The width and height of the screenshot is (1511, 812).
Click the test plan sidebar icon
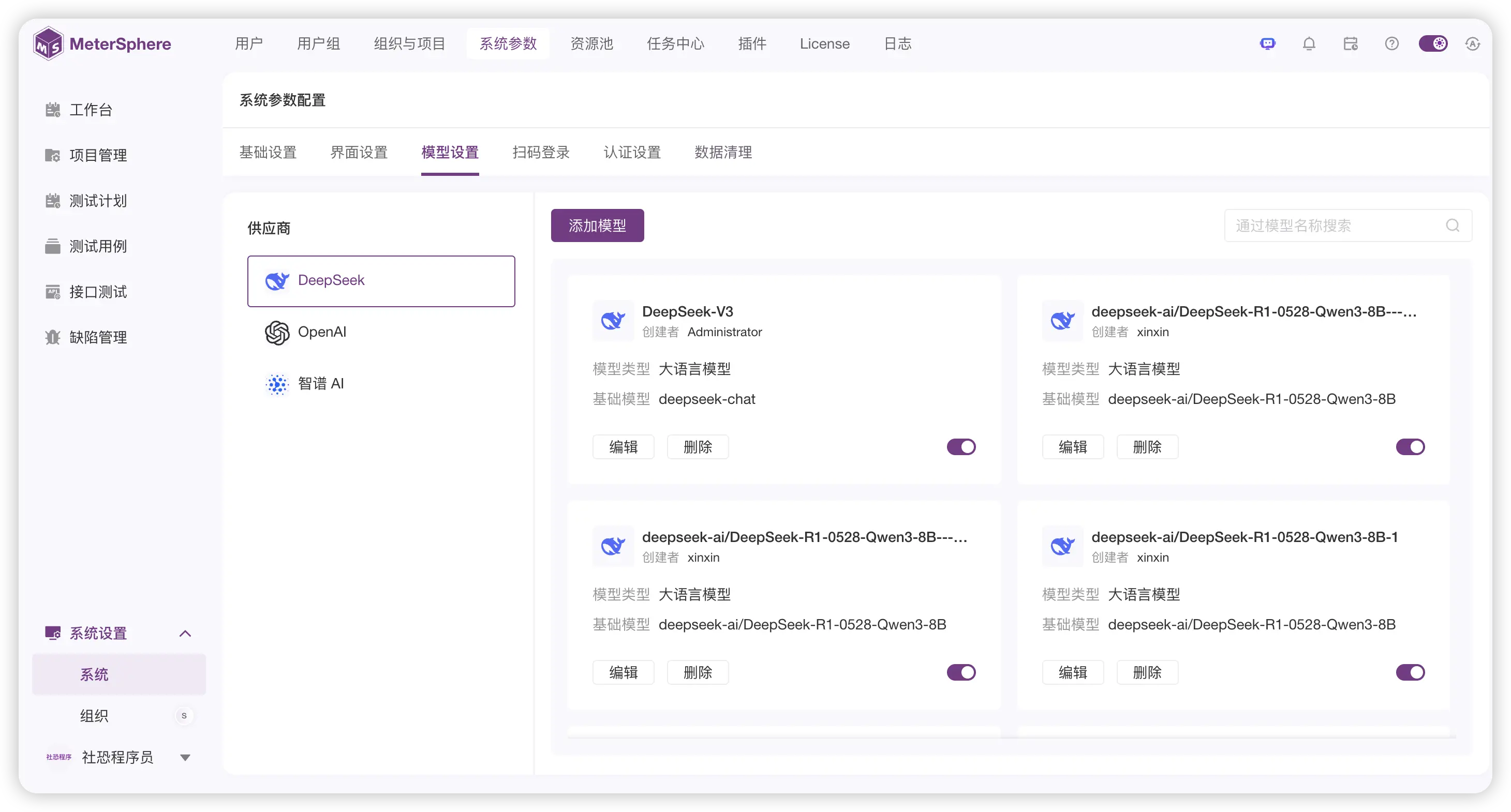[53, 201]
